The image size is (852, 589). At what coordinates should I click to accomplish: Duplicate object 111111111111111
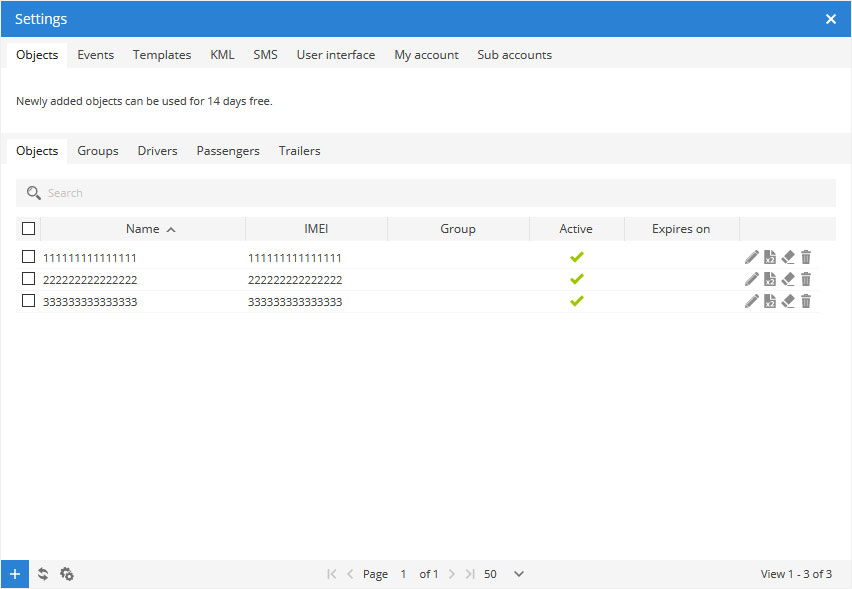(769, 257)
